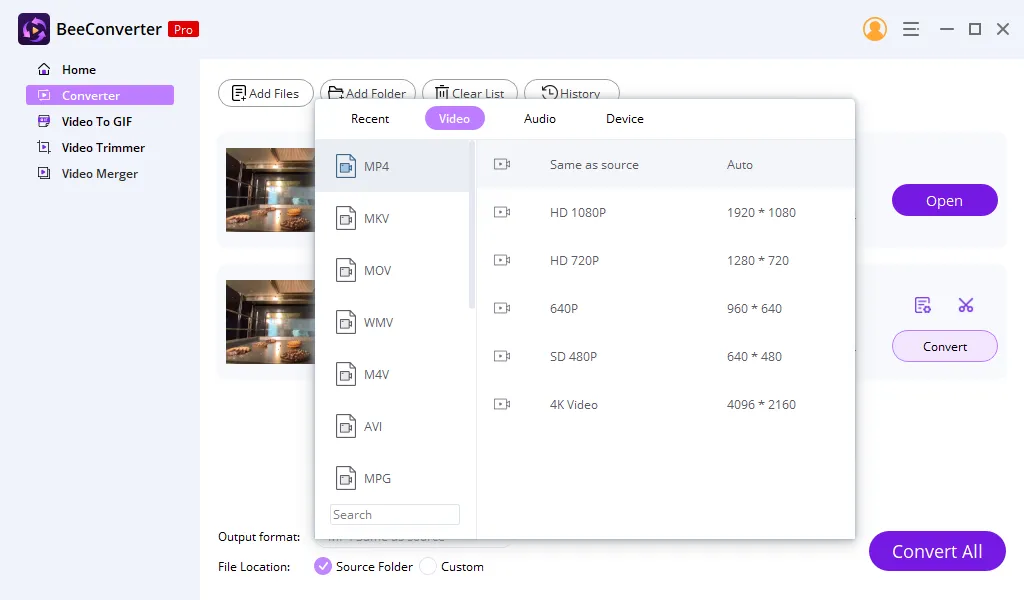Choose Same as source quality

click(x=665, y=165)
